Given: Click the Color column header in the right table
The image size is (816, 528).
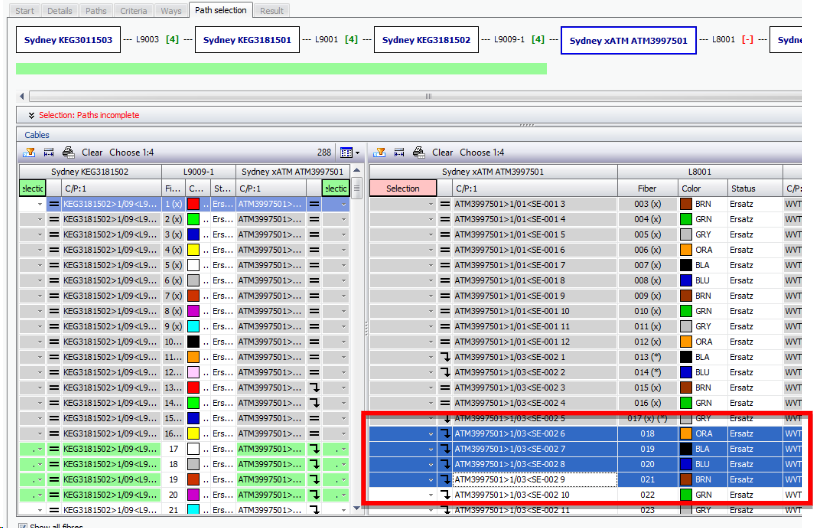Looking at the screenshot, I should [x=702, y=188].
